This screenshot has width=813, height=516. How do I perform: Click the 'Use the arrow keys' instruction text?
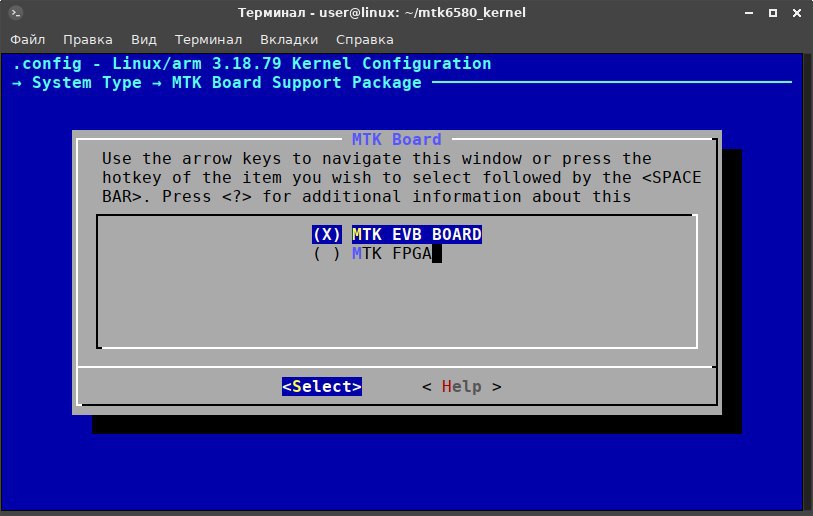tap(401, 177)
